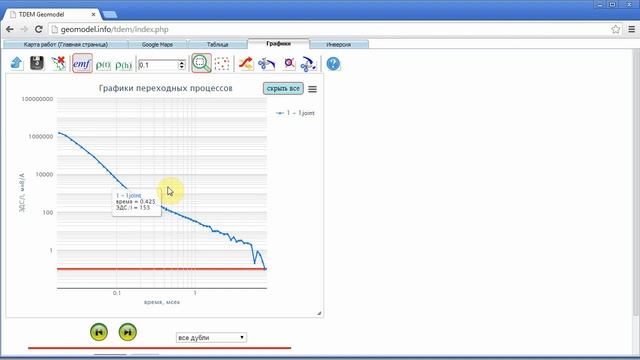640x360 pixels.
Task: Toggle the '1 – 1joint' legend series
Action: 296,113
